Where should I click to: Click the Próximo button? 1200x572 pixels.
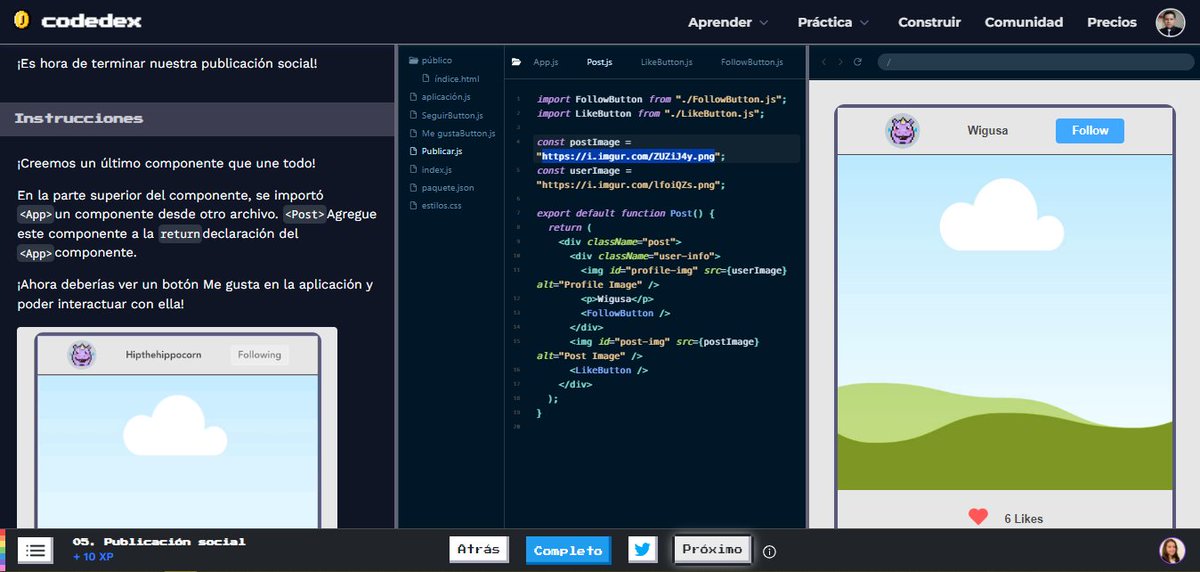point(712,549)
